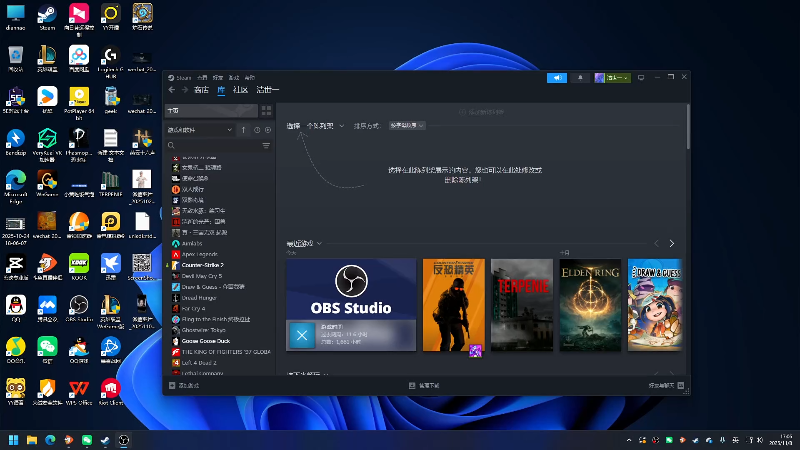
Task: Click the sort-ascending arrow beside games filter
Action: [x=243, y=130]
